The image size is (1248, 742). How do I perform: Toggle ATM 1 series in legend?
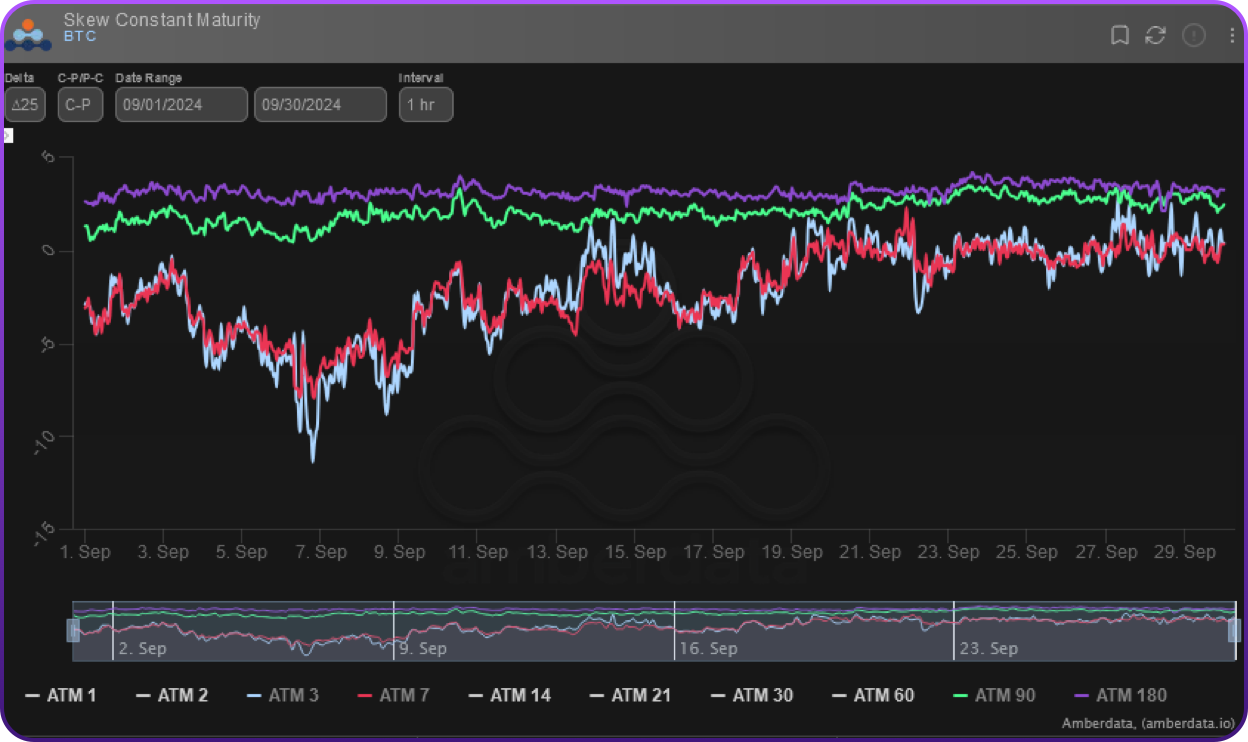61,695
